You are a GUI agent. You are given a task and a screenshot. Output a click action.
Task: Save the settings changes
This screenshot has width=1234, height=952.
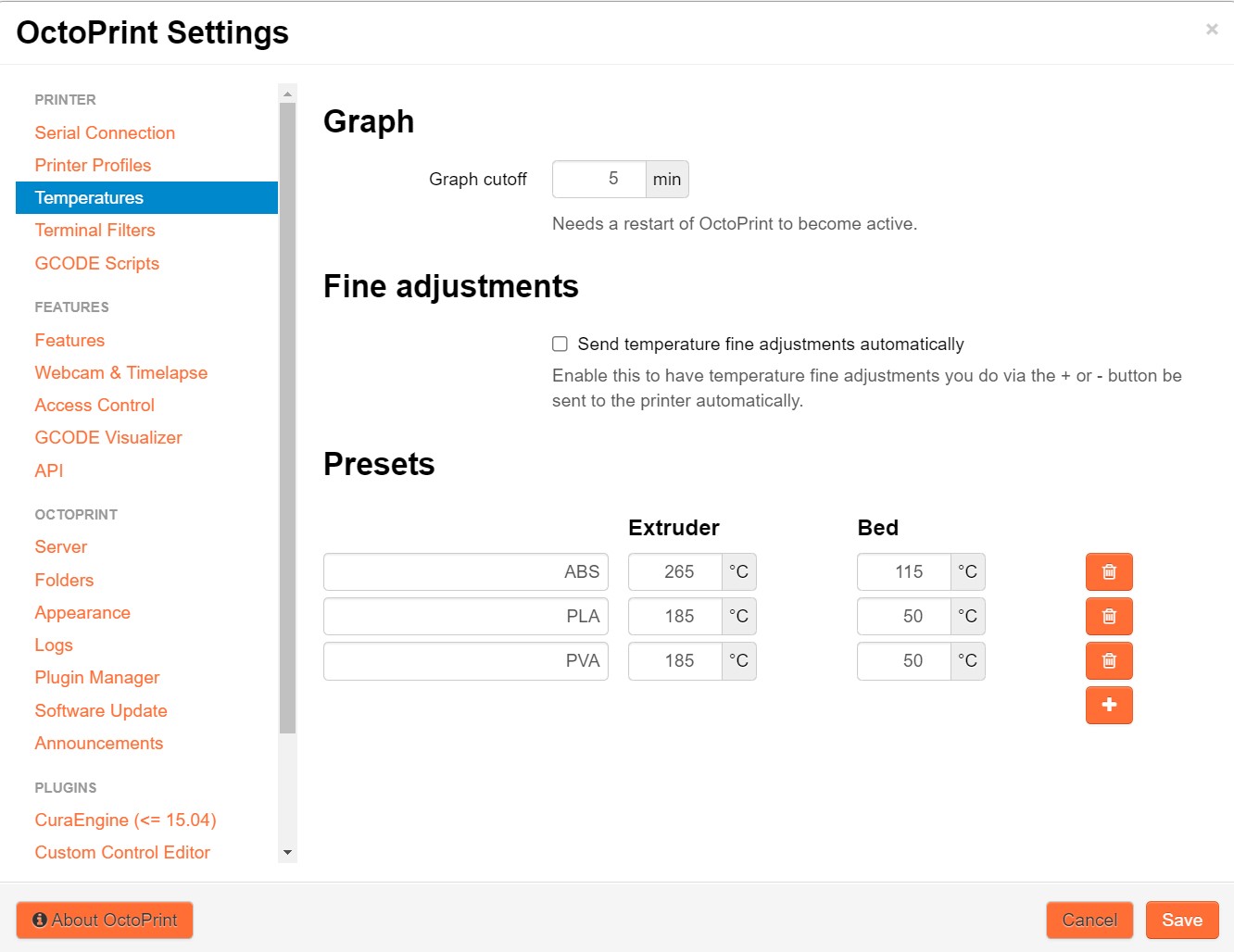pyautogui.click(x=1181, y=920)
